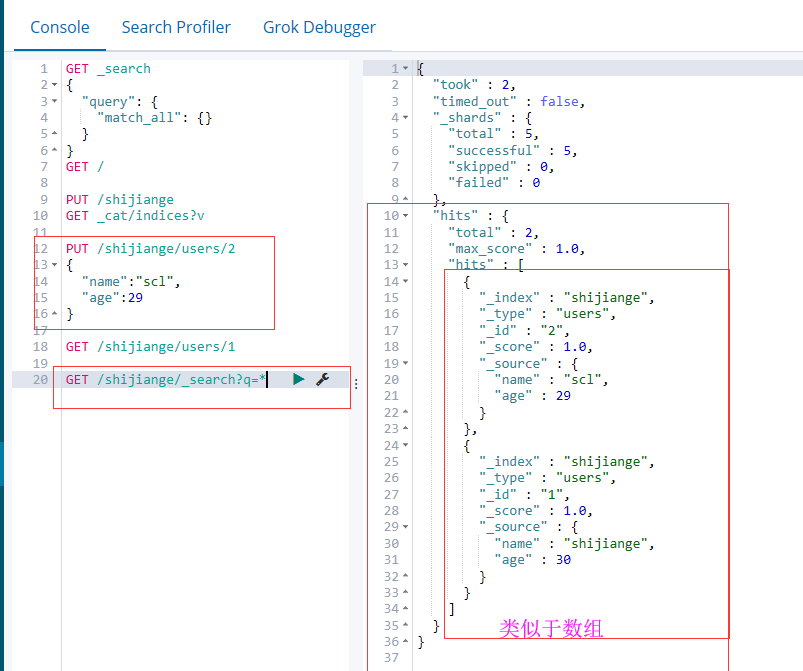Collapse the request body at editor line 2
This screenshot has width=803, height=671.
pyautogui.click(x=55, y=85)
